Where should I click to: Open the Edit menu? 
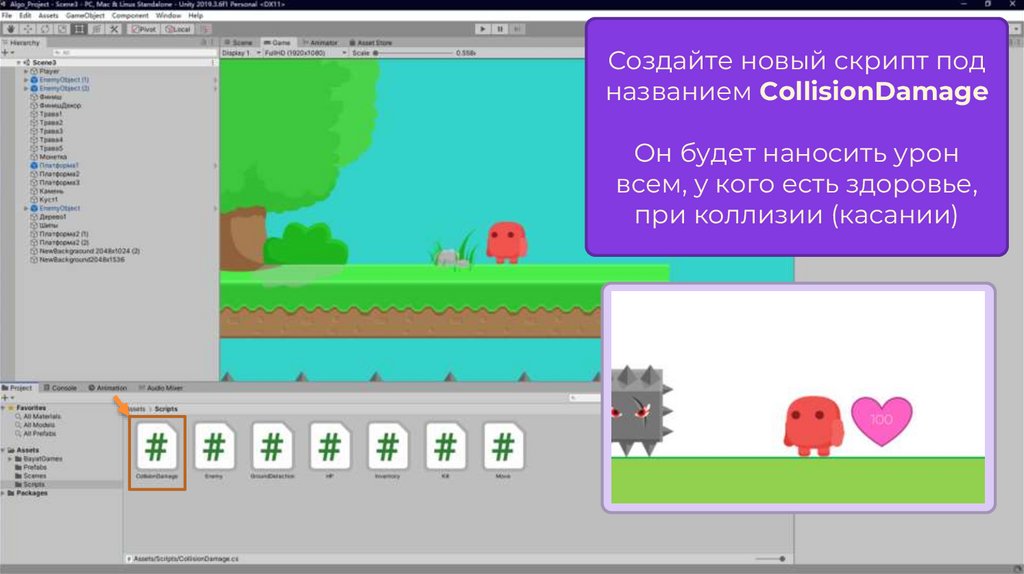(25, 15)
